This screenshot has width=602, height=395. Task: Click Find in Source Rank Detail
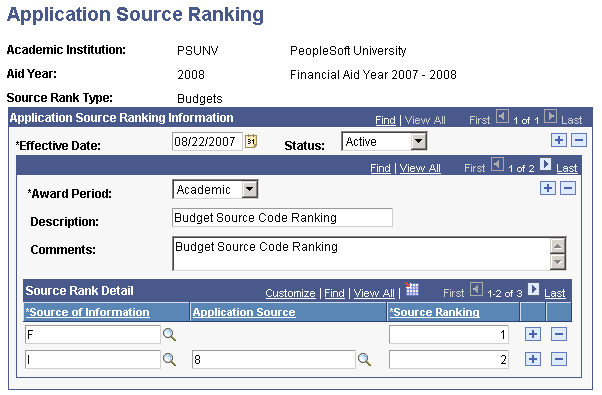click(x=334, y=293)
